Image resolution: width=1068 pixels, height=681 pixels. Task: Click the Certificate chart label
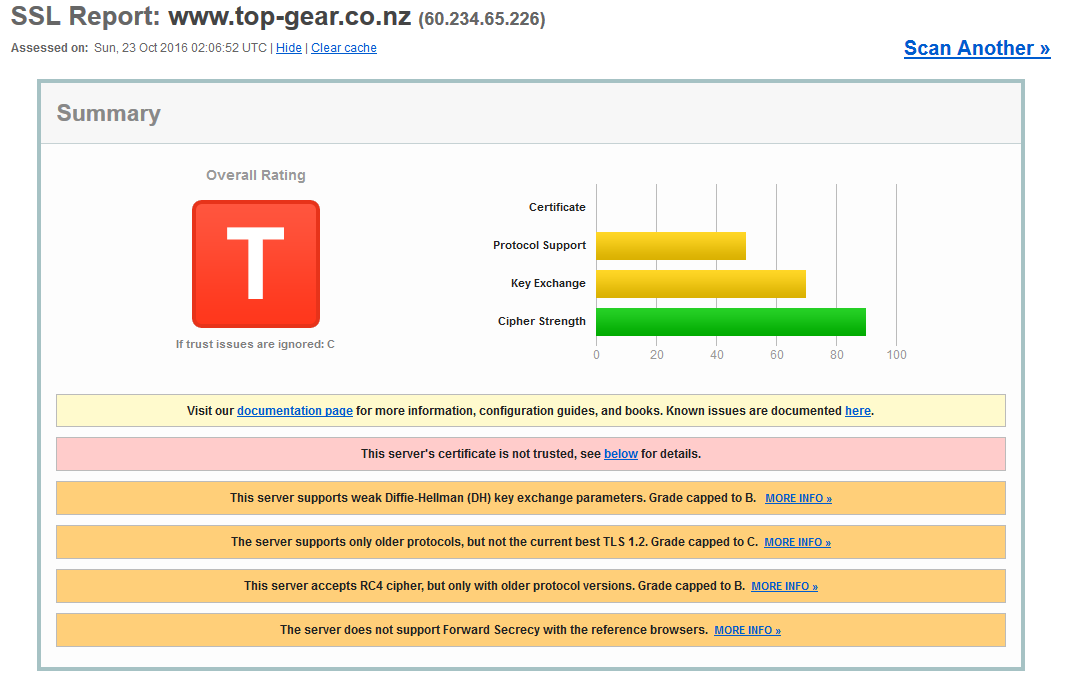(x=557, y=207)
